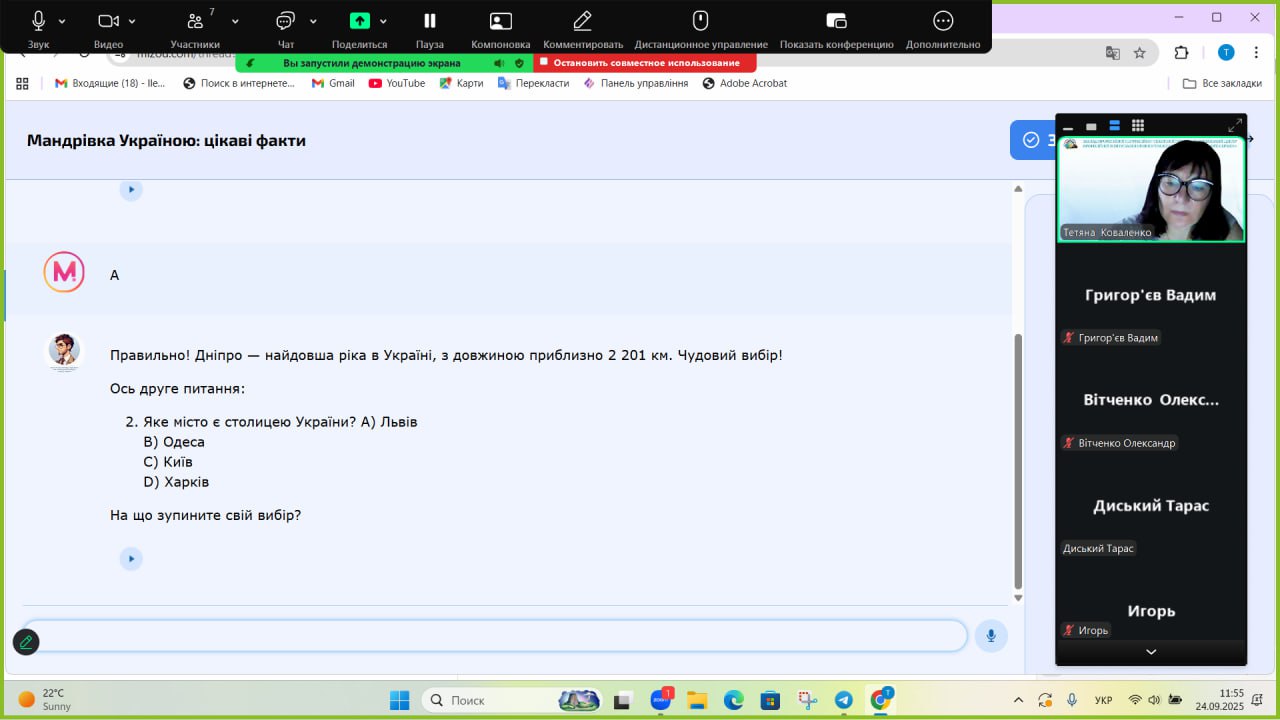The image size is (1280, 720).
Task: Open the Комментировать annotation tool
Action: (582, 22)
